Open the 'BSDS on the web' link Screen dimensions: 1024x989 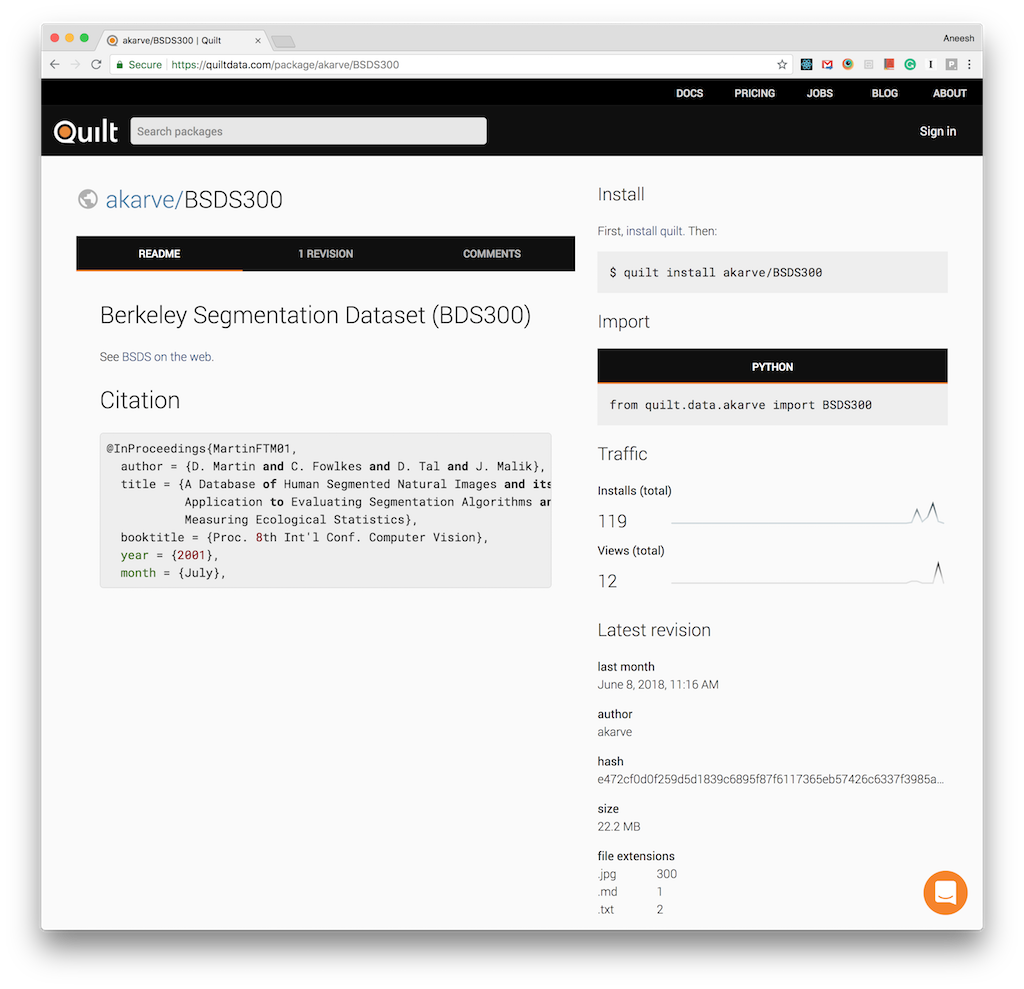[167, 357]
